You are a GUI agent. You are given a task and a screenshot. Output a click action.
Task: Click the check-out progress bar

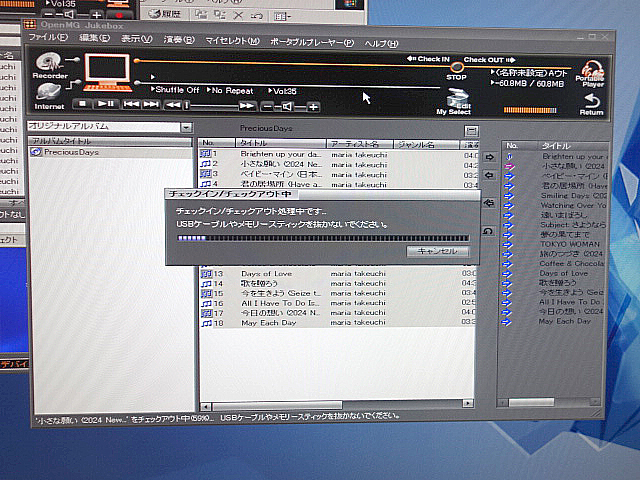[x=323, y=238]
